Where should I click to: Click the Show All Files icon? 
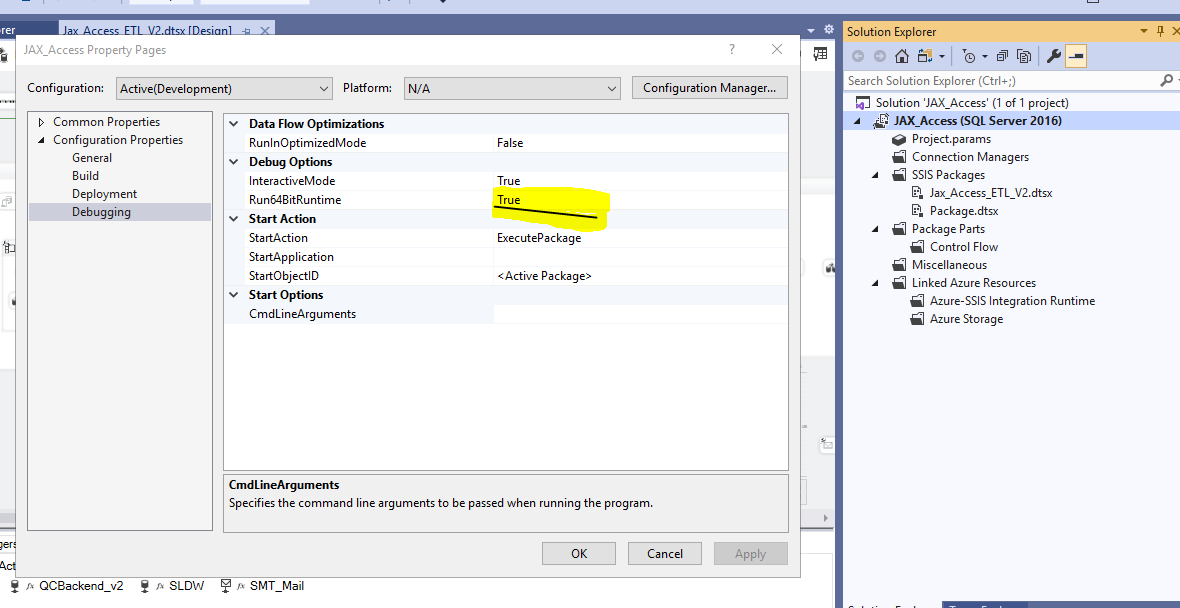click(1023, 56)
